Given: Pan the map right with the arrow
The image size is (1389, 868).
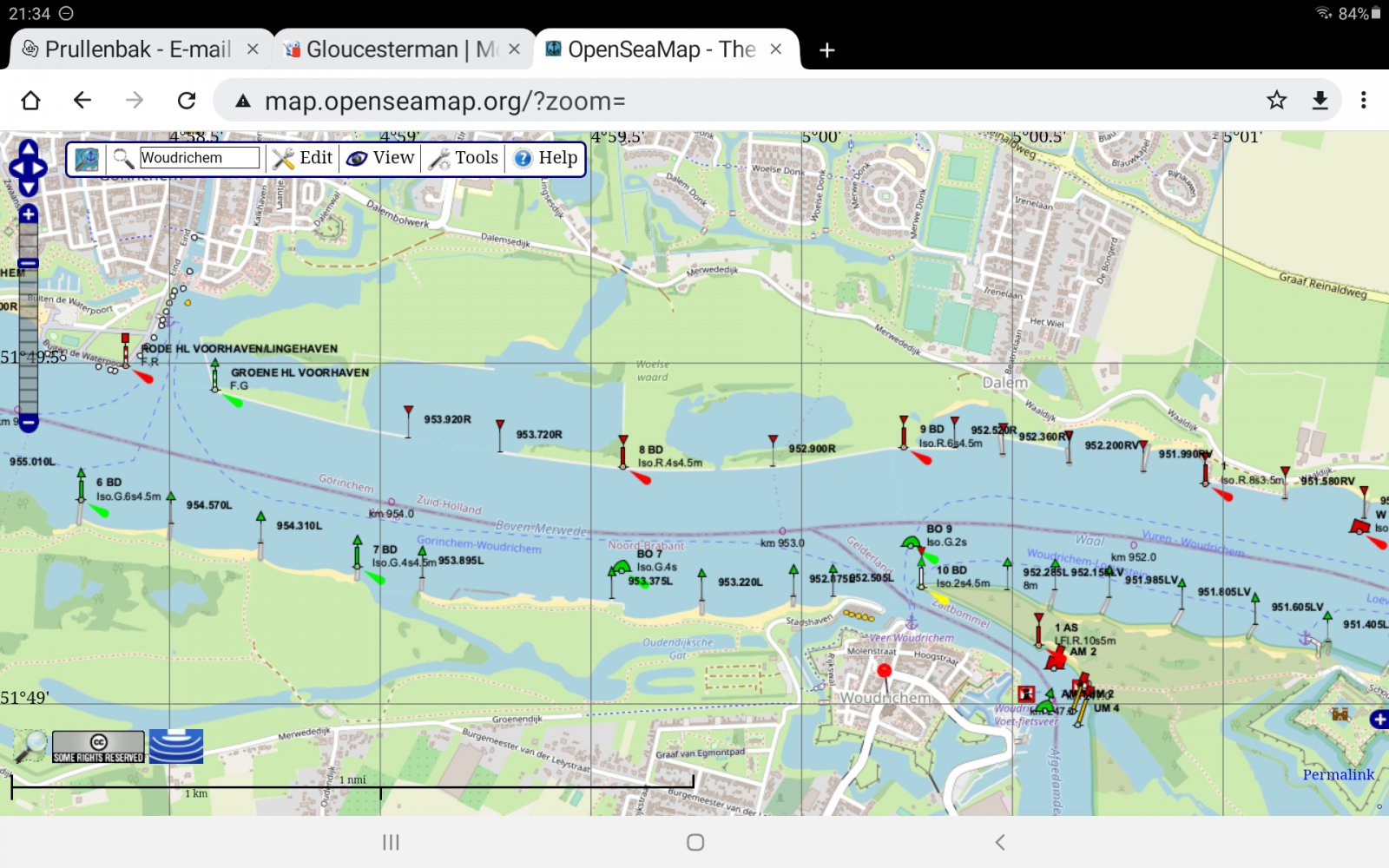Looking at the screenshot, I should (40, 168).
